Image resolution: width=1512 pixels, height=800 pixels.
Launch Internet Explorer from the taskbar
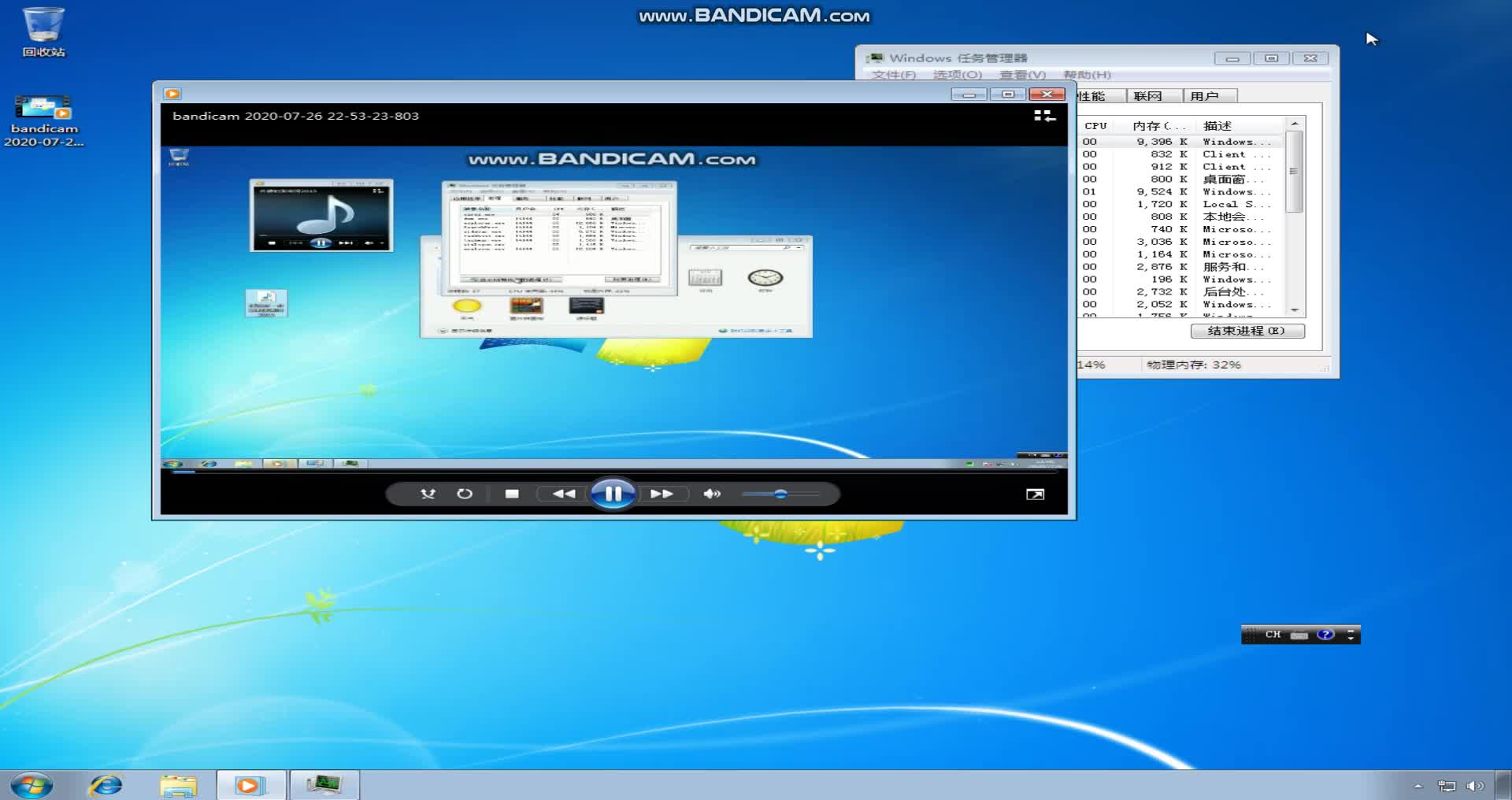(x=106, y=785)
